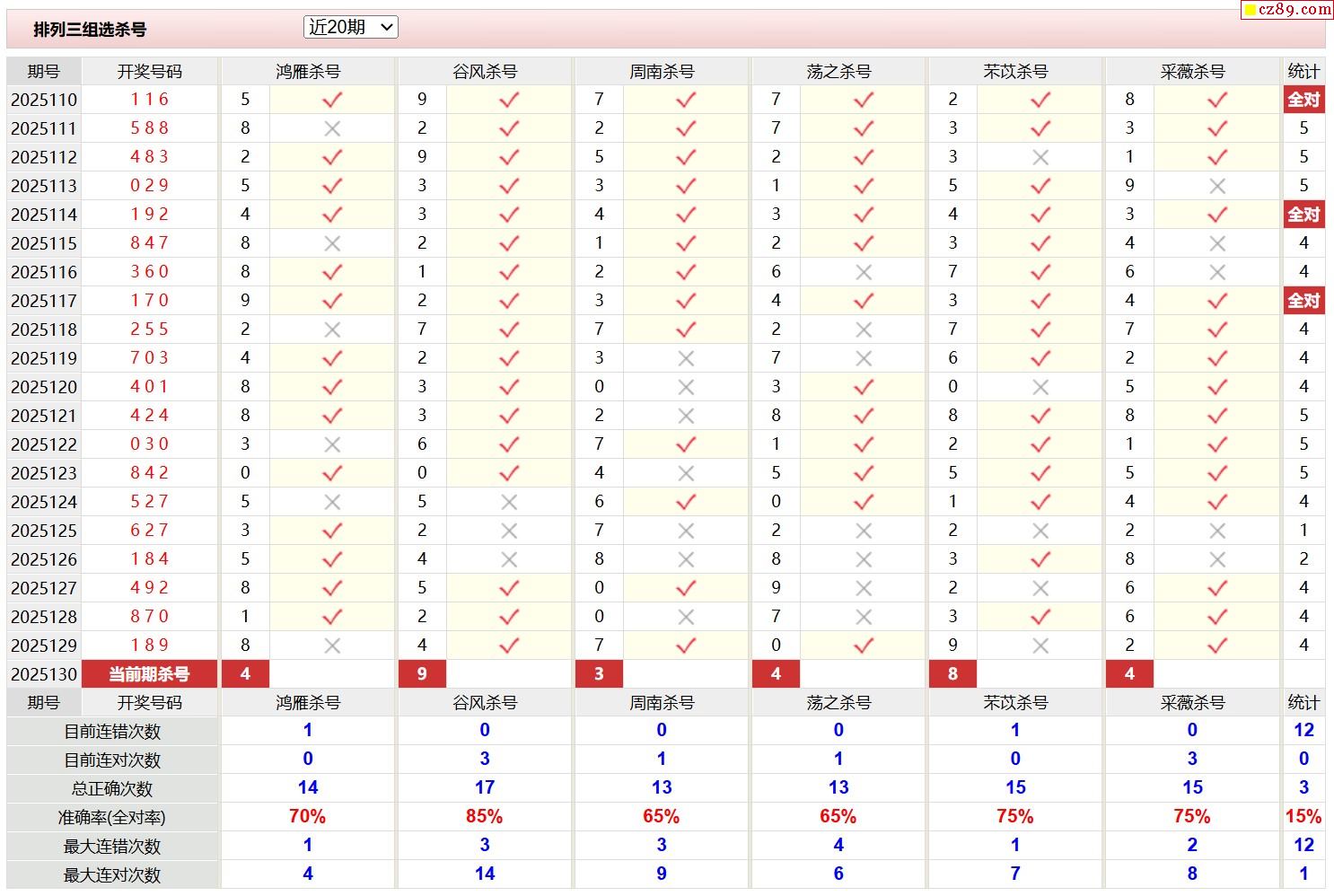Click the 鸿雁杀号 top column header
Image resolution: width=1334 pixels, height=896 pixels.
pos(308,71)
